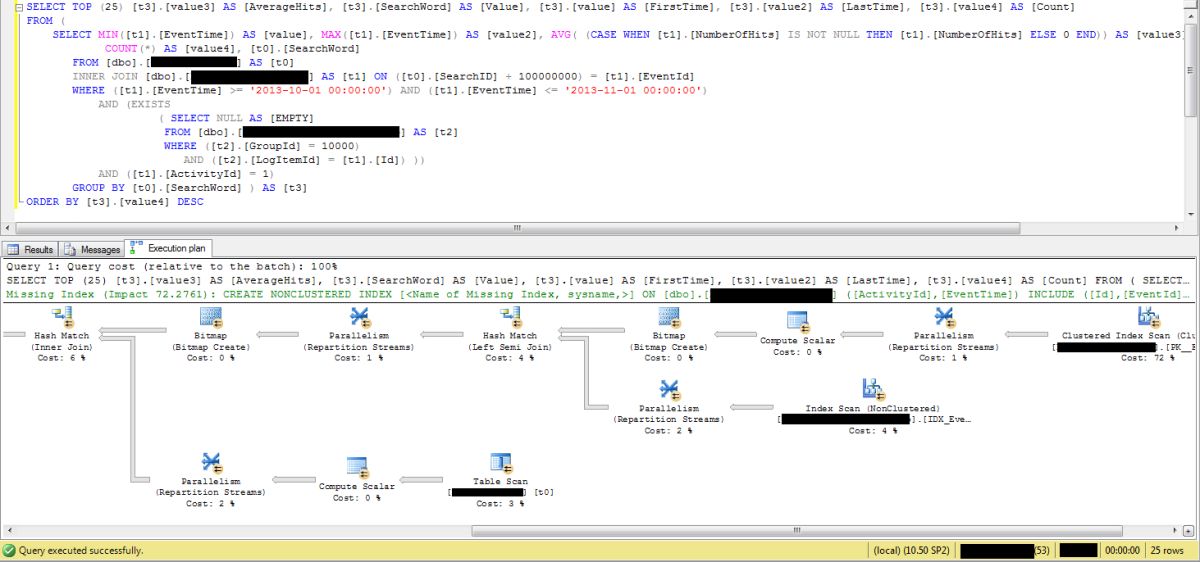1200x562 pixels.
Task: Select the Parallelism icon beside Index Scan (NonClustered)
Action: (x=669, y=389)
